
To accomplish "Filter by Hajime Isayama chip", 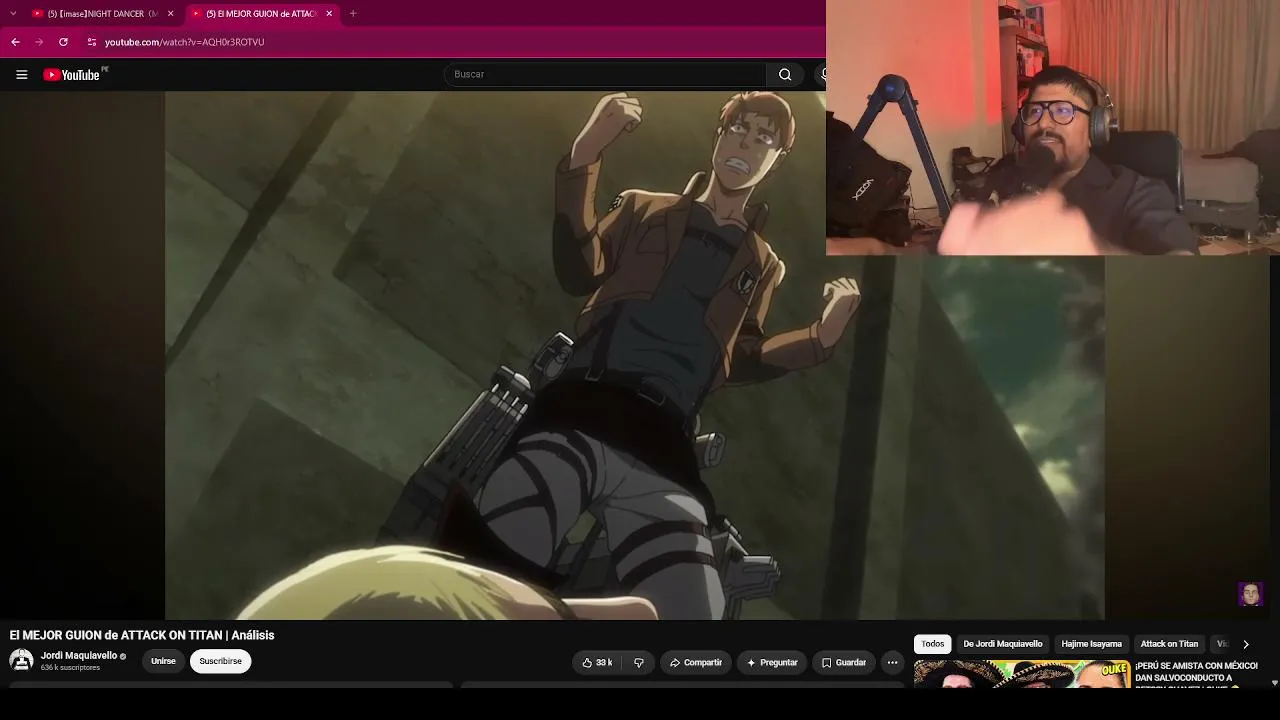I will coord(1092,644).
